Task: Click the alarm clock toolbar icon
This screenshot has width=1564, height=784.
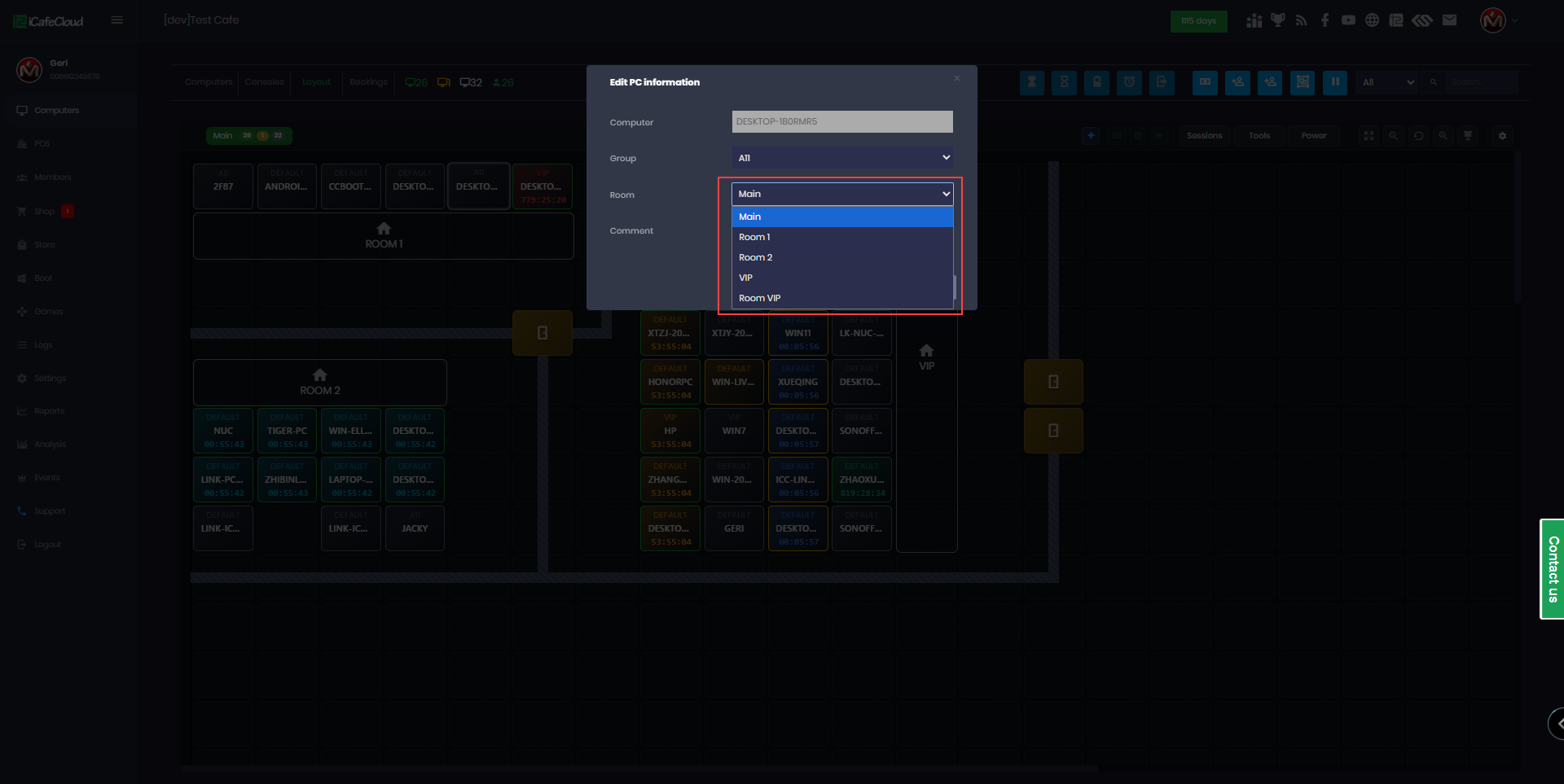Action: click(1129, 82)
